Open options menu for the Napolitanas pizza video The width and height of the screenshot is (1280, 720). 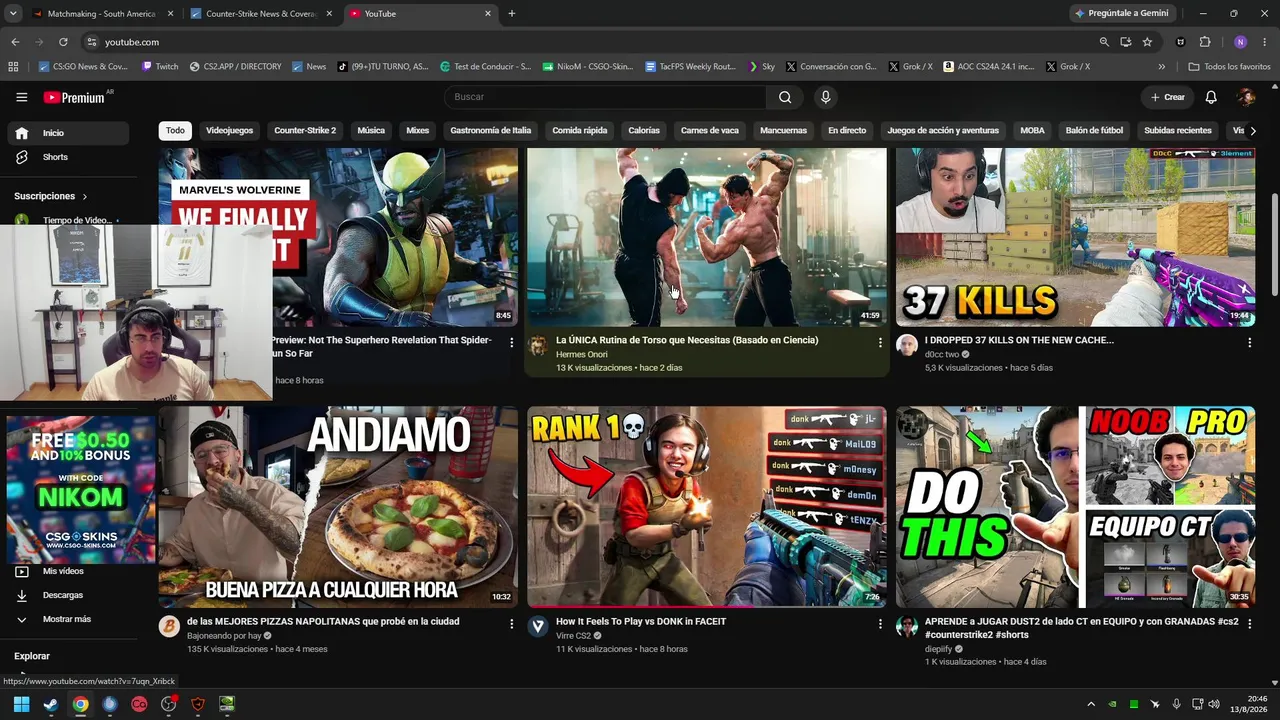511,623
